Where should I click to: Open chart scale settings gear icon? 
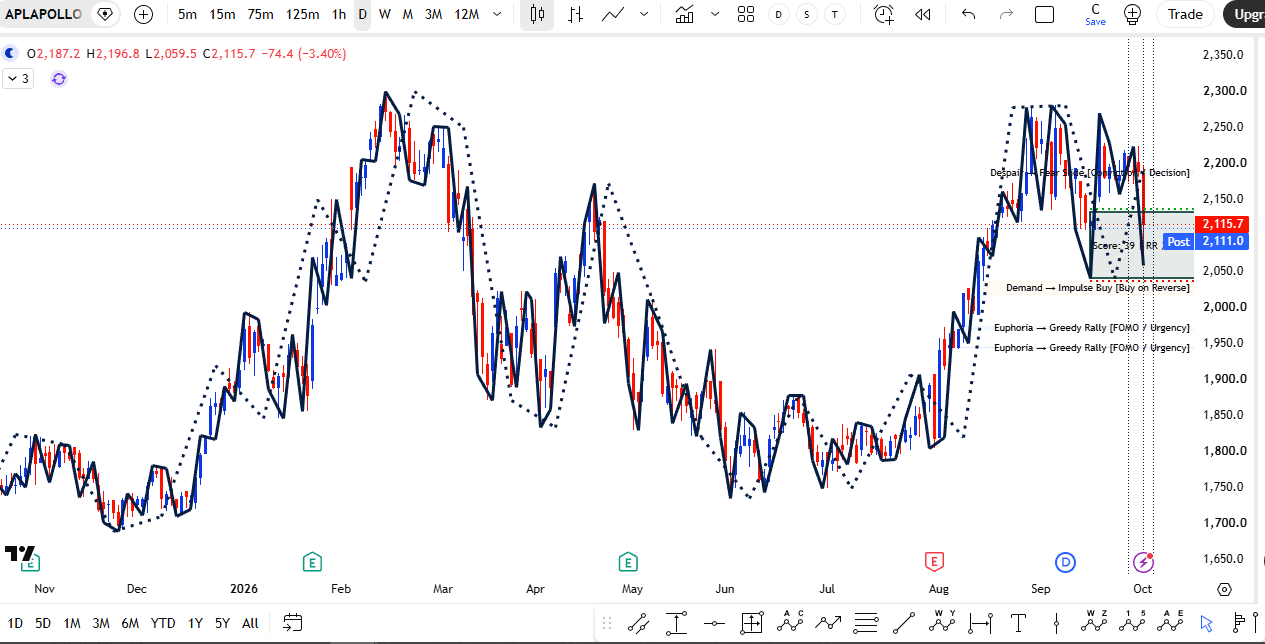click(1225, 590)
